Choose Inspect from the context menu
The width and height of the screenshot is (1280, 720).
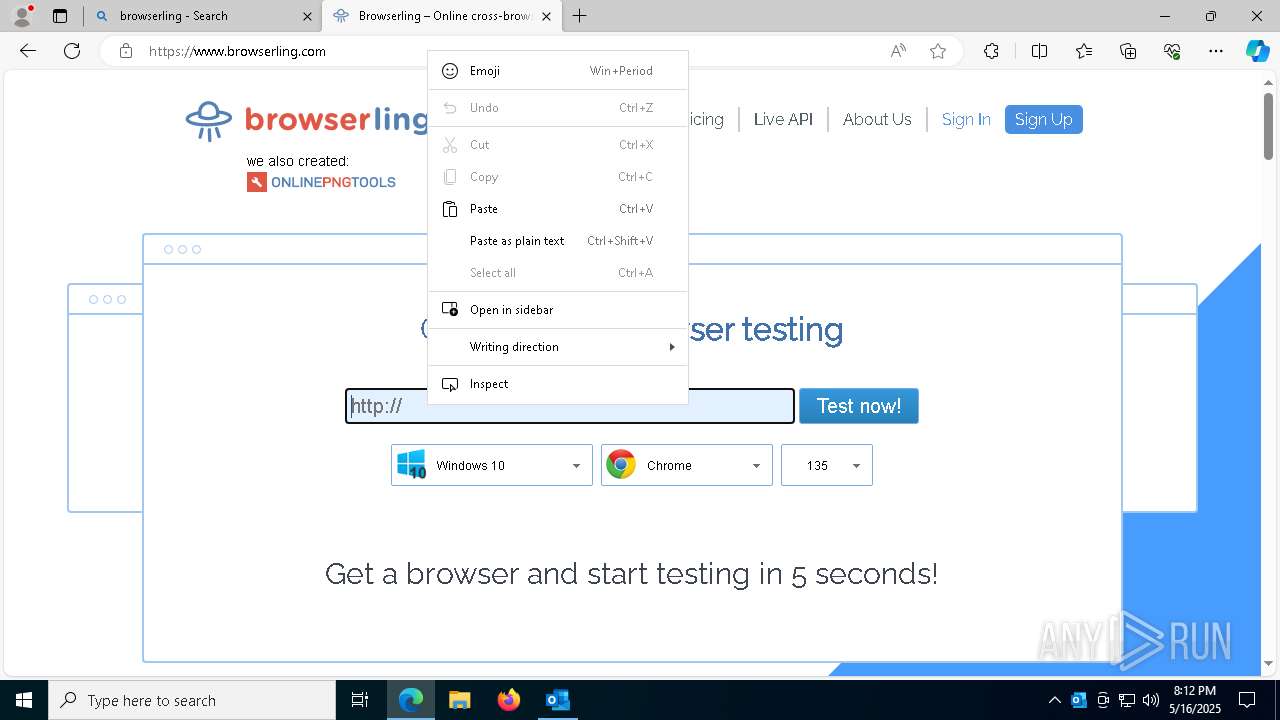pyautogui.click(x=558, y=384)
